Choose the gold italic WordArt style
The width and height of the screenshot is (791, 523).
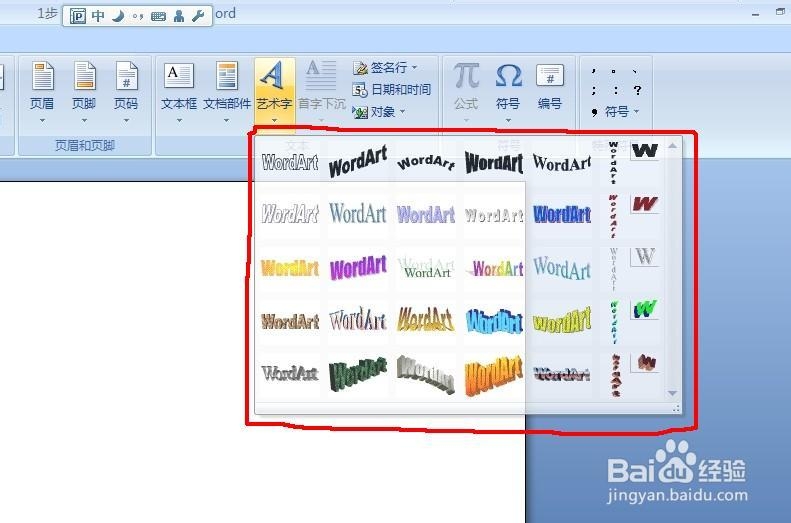click(x=426, y=320)
